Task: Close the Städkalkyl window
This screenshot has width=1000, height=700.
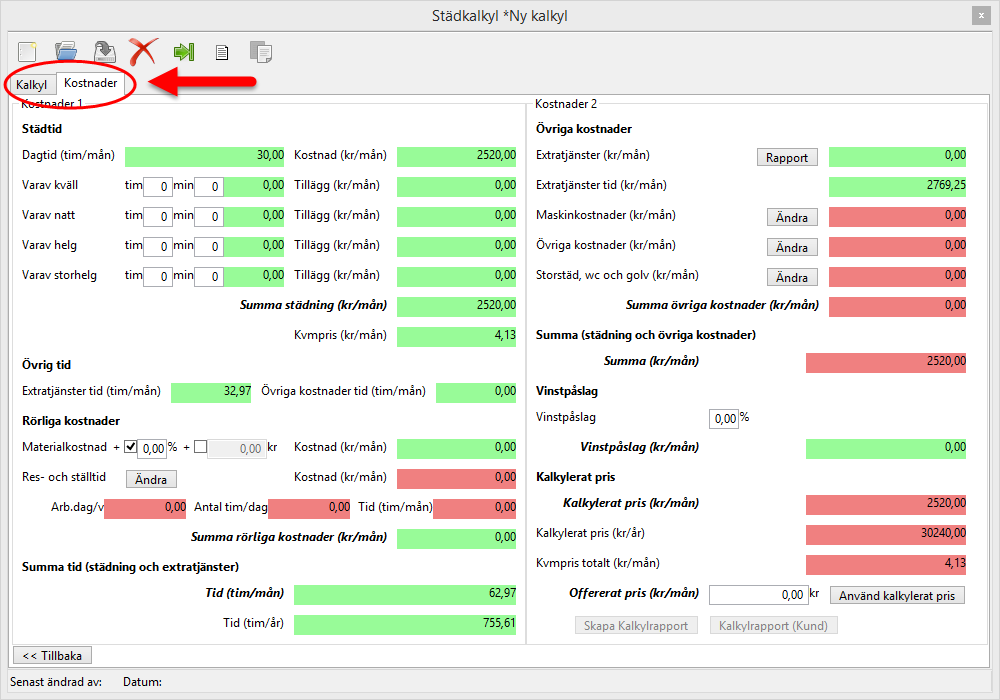Action: [x=980, y=15]
